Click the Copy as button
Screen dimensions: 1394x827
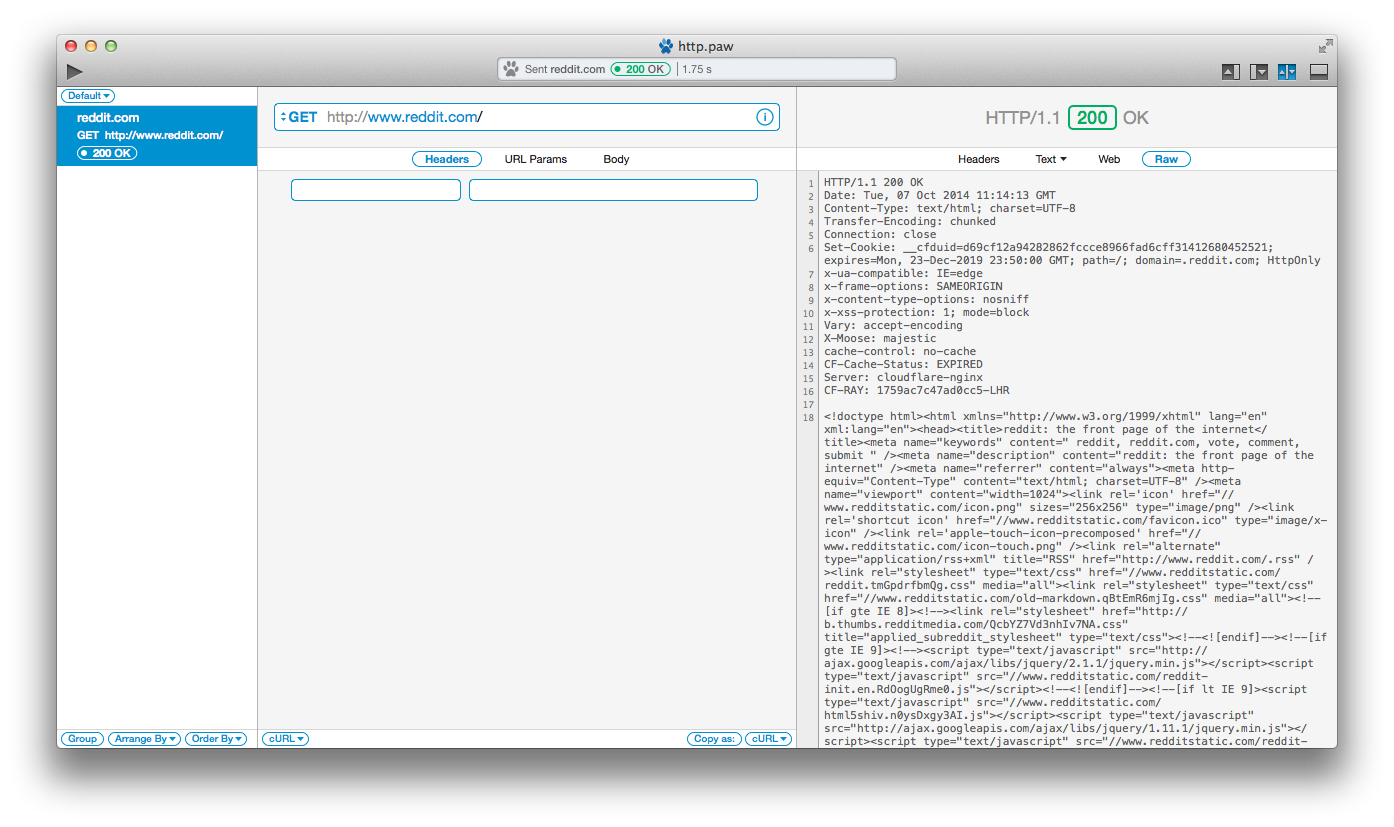pyautogui.click(x=714, y=739)
